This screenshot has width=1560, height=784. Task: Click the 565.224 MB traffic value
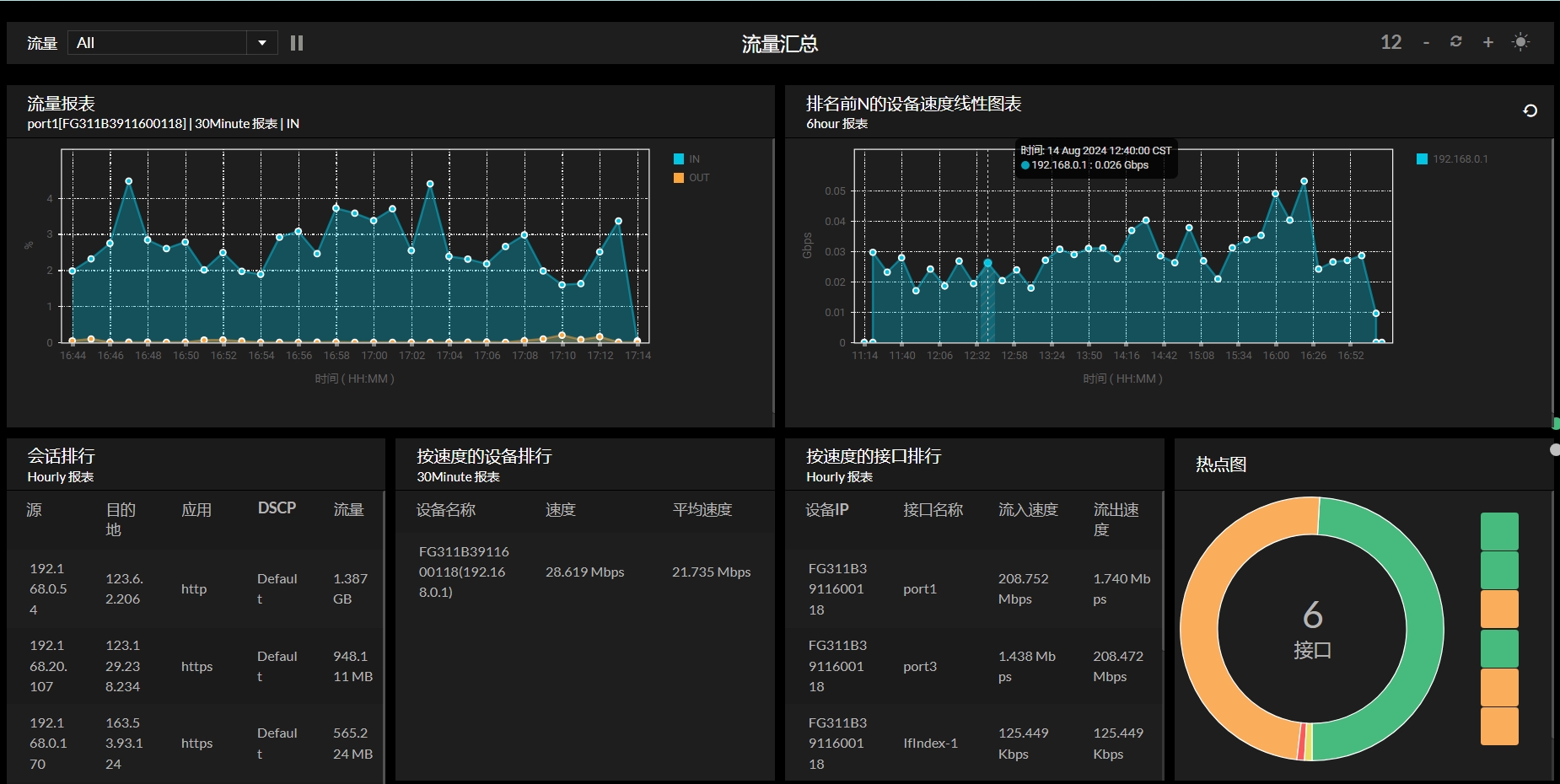click(352, 743)
